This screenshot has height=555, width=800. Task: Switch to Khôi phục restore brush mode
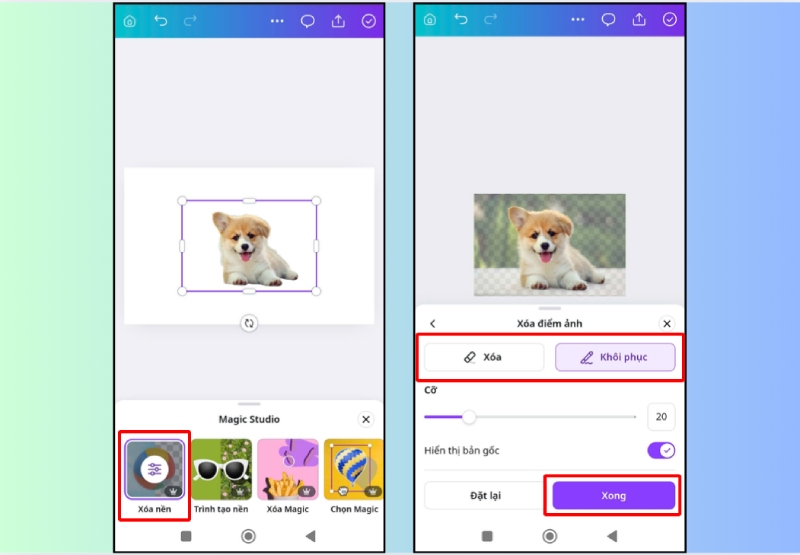coord(615,357)
